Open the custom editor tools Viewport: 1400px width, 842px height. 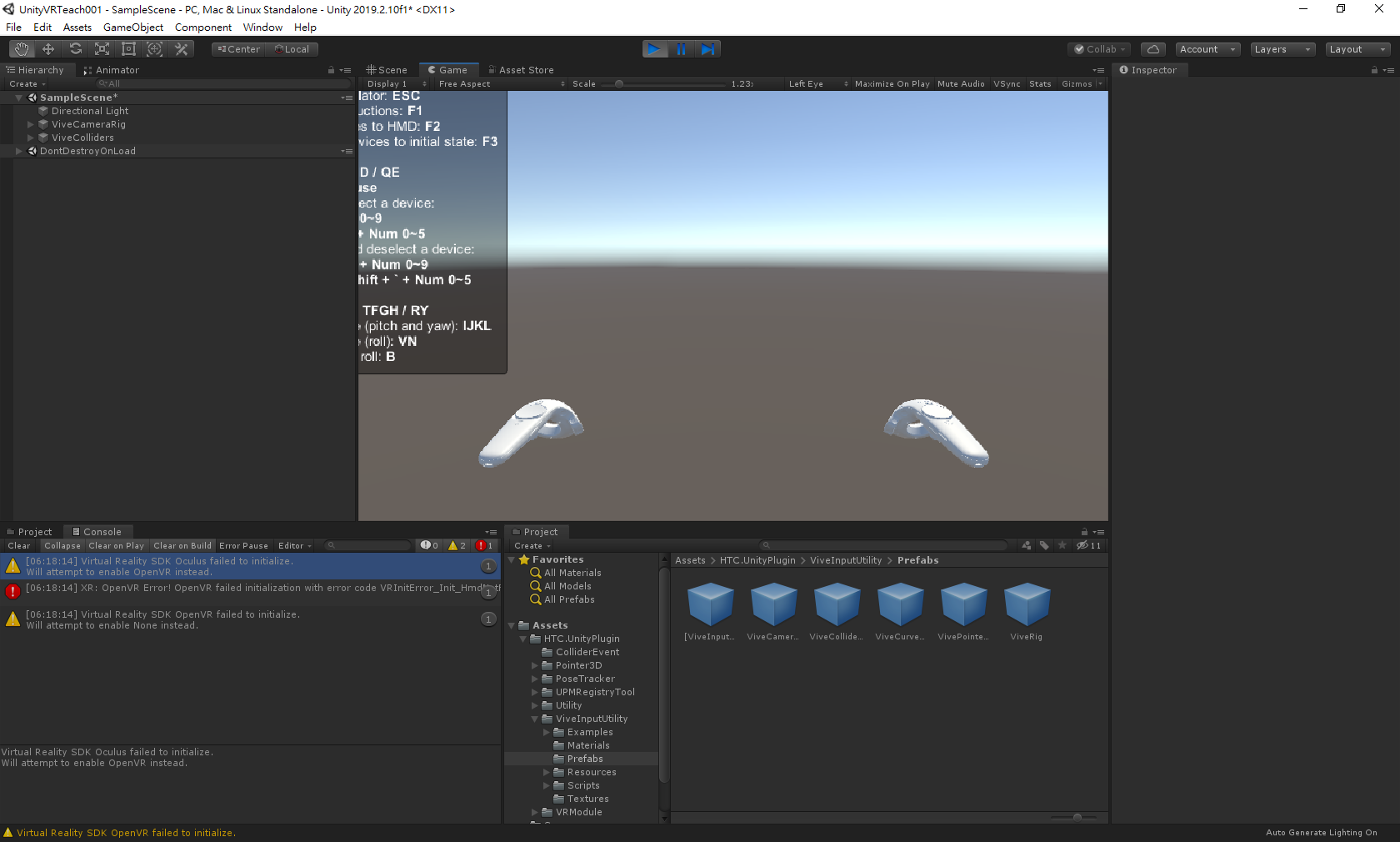[182, 49]
